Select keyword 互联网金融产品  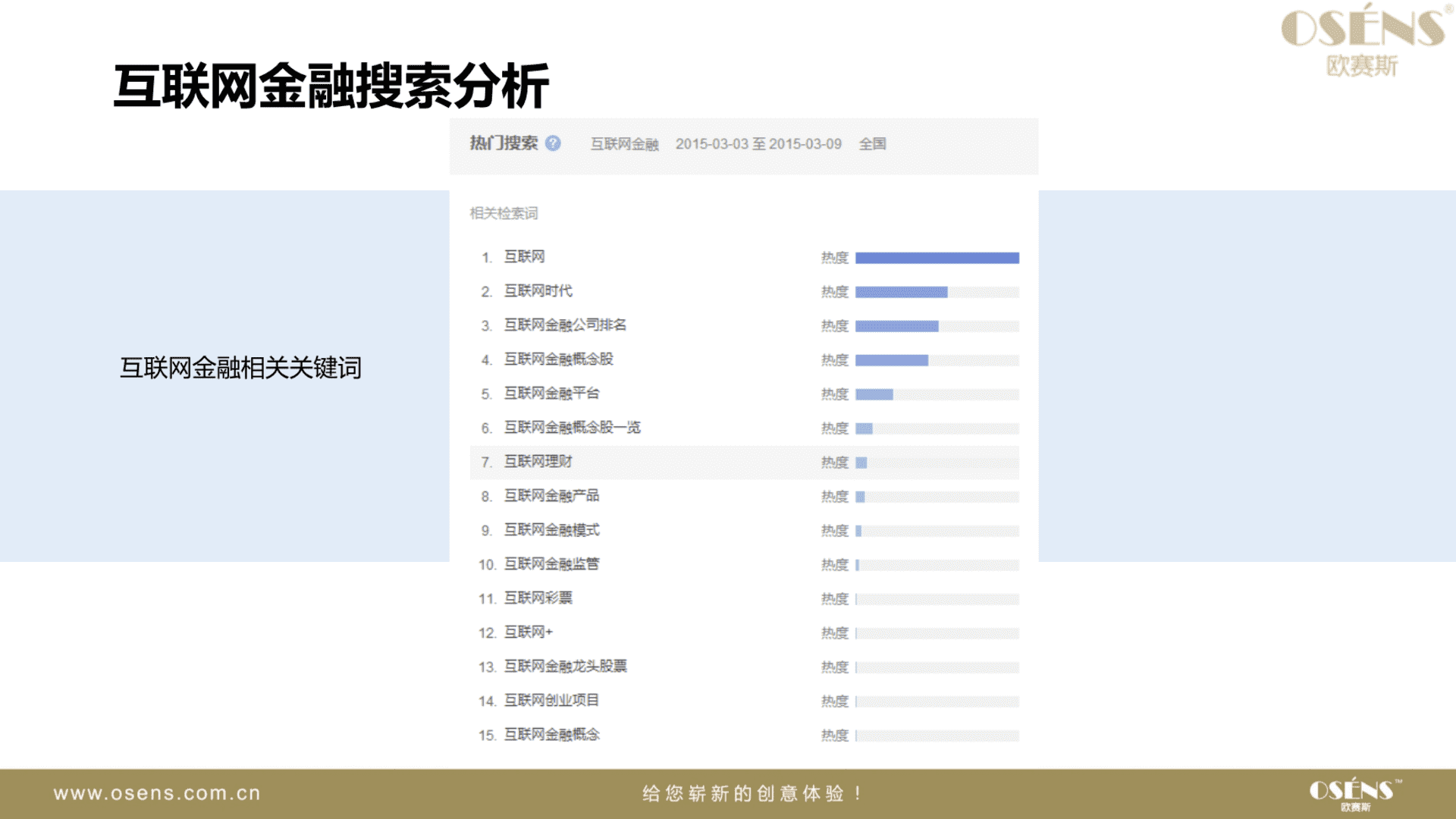pyautogui.click(x=551, y=496)
